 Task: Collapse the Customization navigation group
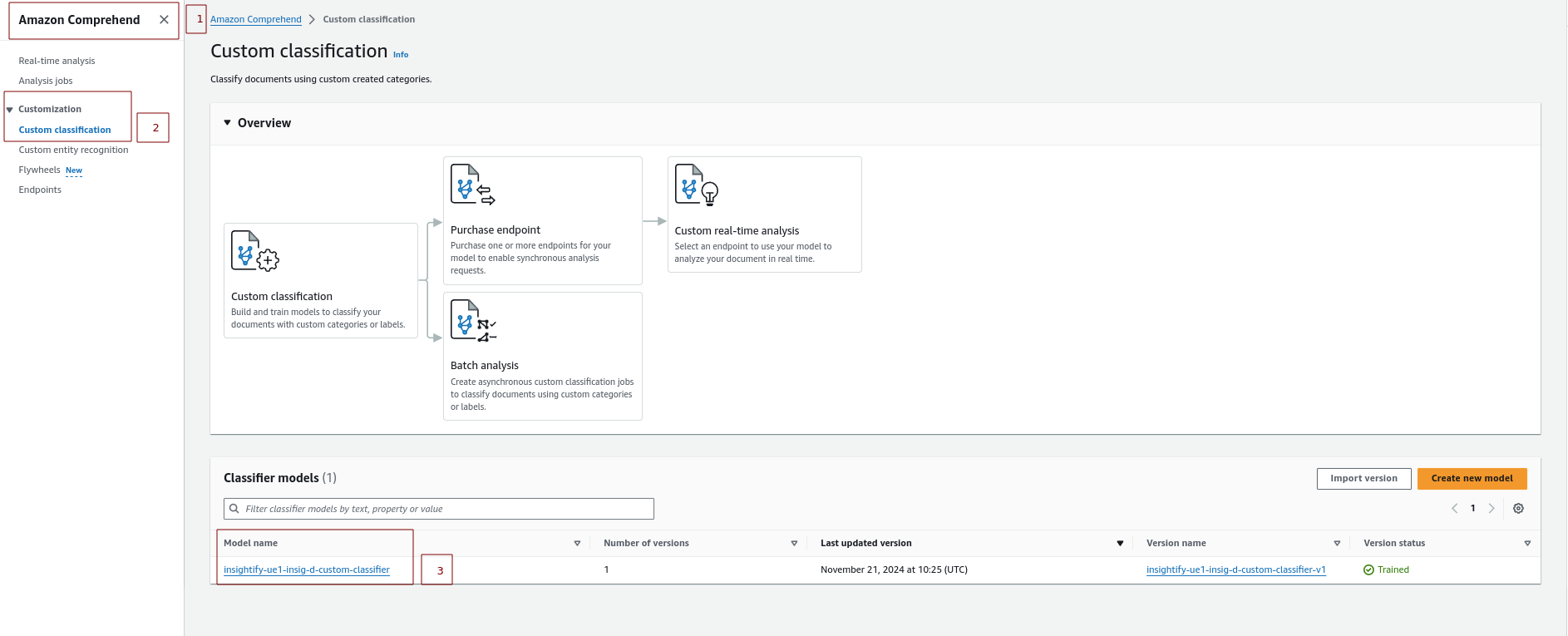(x=10, y=110)
